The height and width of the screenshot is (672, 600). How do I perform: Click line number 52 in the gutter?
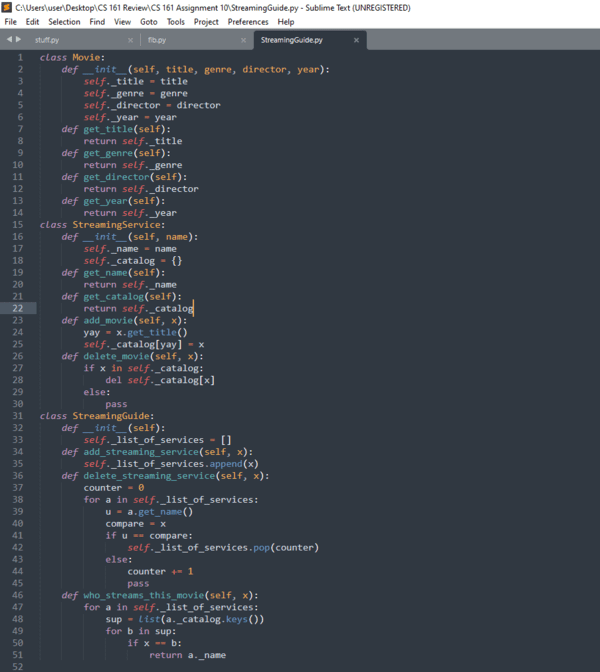(18, 666)
